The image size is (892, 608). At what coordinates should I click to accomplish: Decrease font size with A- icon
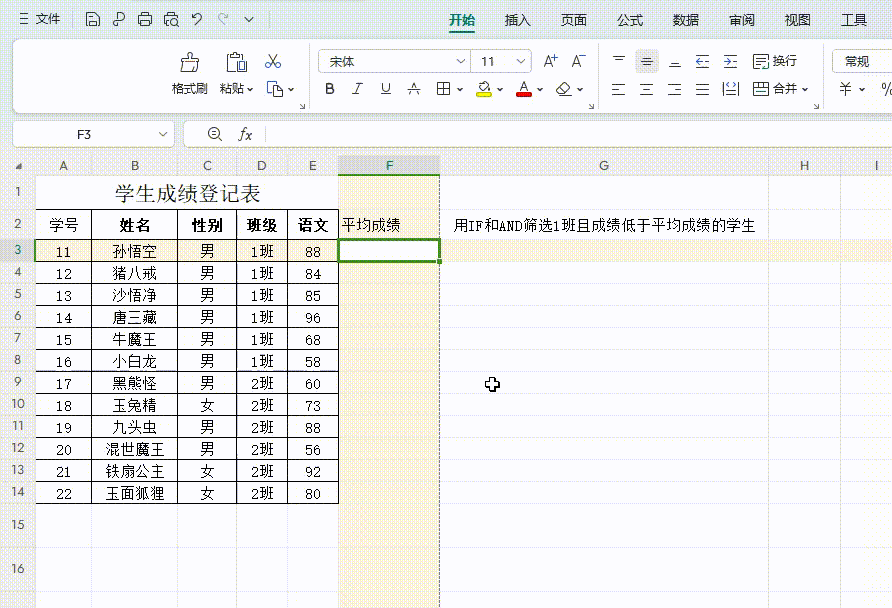578,61
